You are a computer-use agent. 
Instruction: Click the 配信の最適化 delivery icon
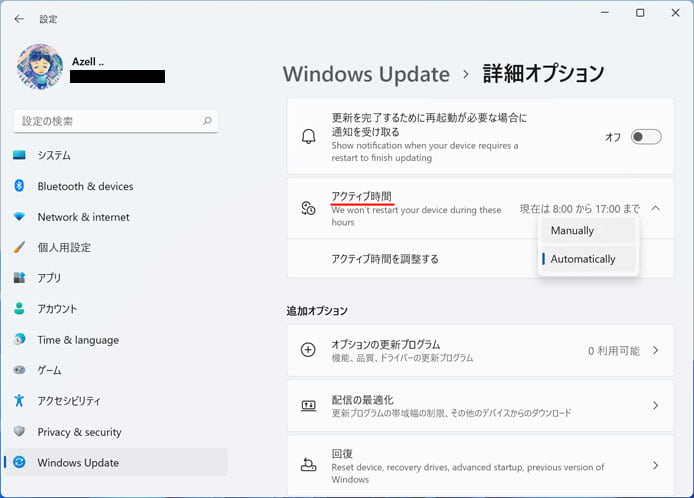point(308,405)
